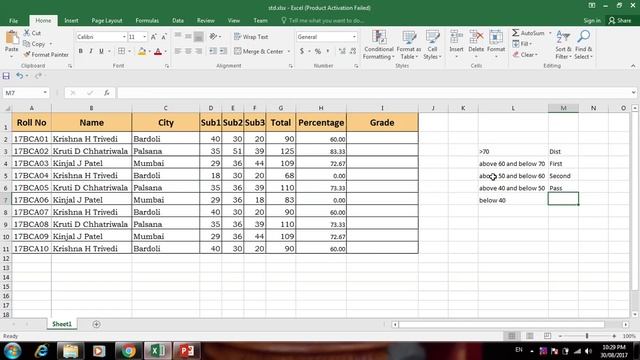The width and height of the screenshot is (640, 360).
Task: Expand the Calibri font name dropdown
Action: click(124, 37)
